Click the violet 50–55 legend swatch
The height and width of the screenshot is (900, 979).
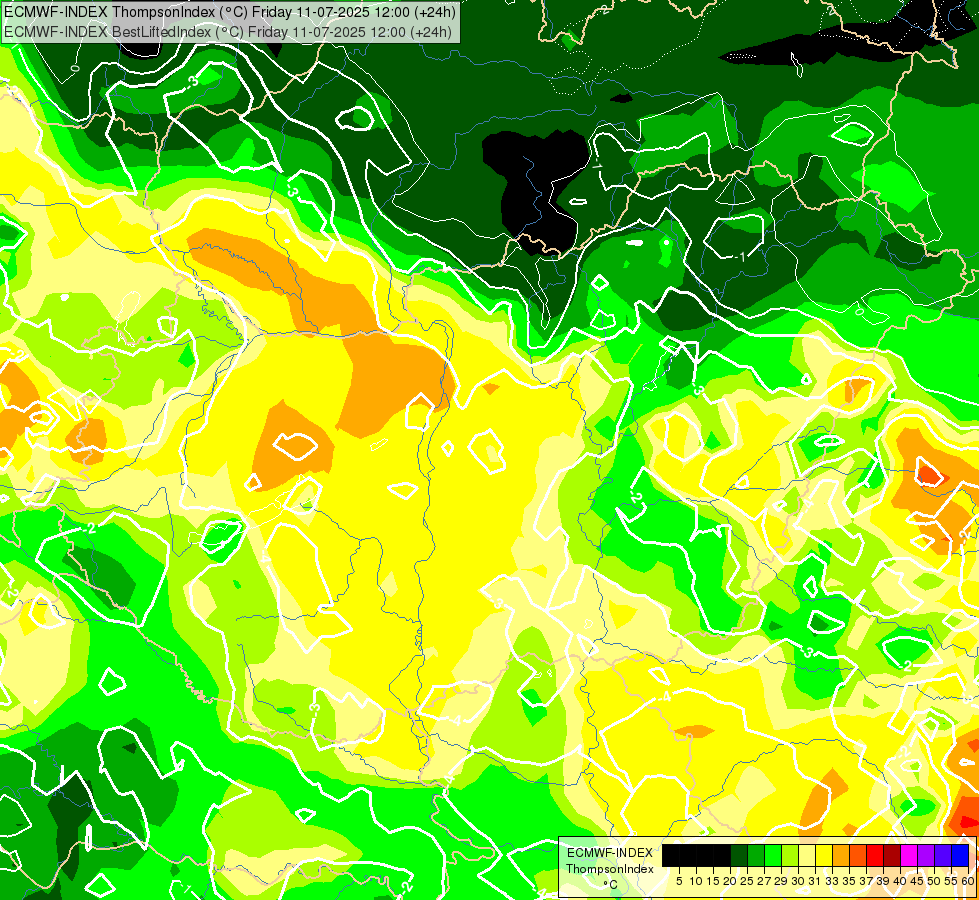click(943, 856)
